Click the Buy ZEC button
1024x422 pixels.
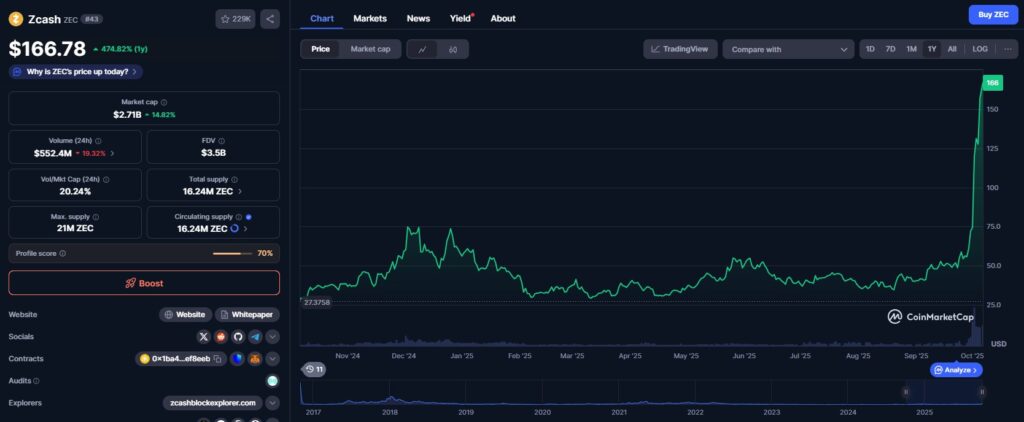click(993, 14)
